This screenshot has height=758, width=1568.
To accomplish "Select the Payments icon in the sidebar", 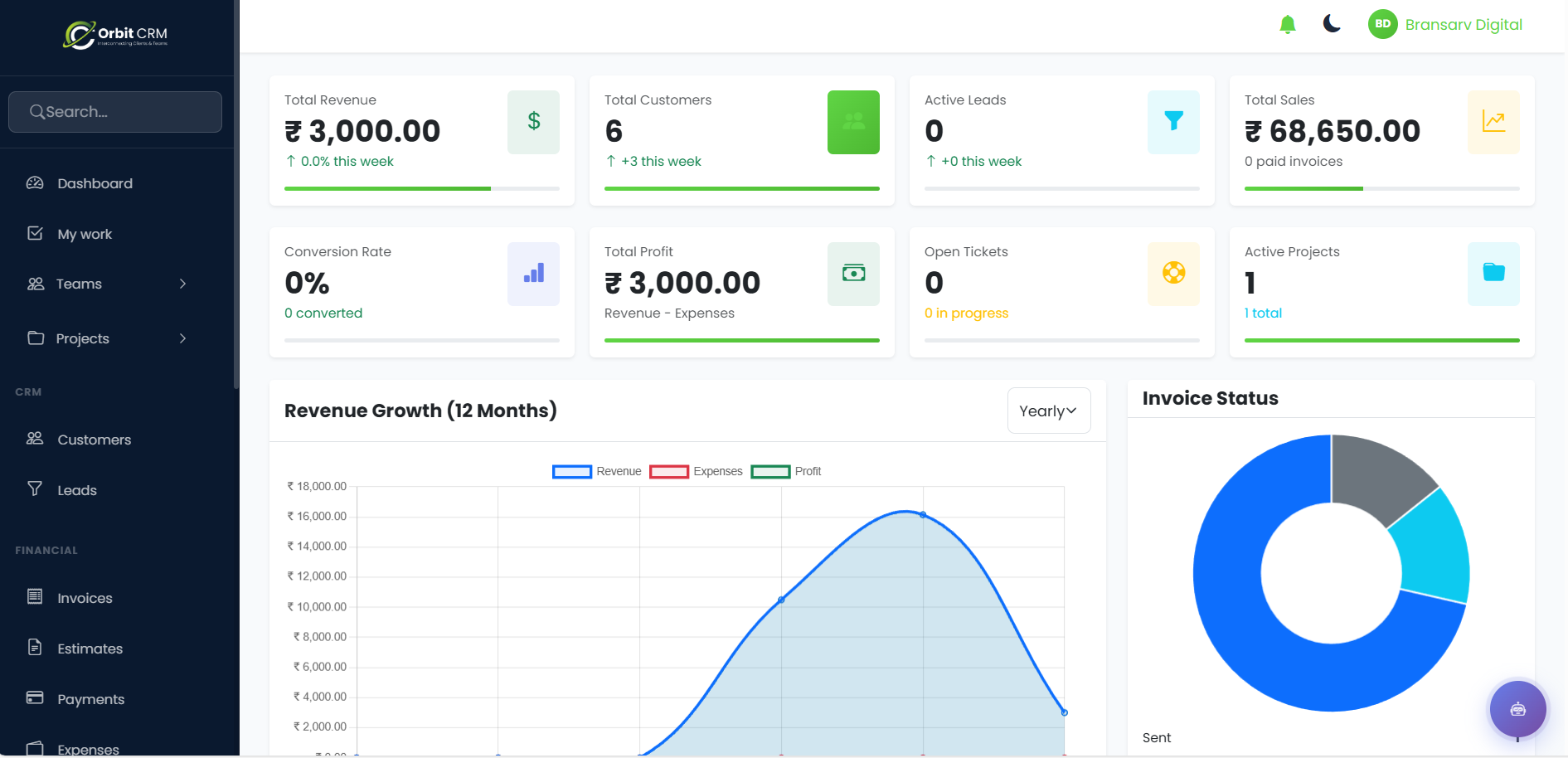I will [x=35, y=698].
